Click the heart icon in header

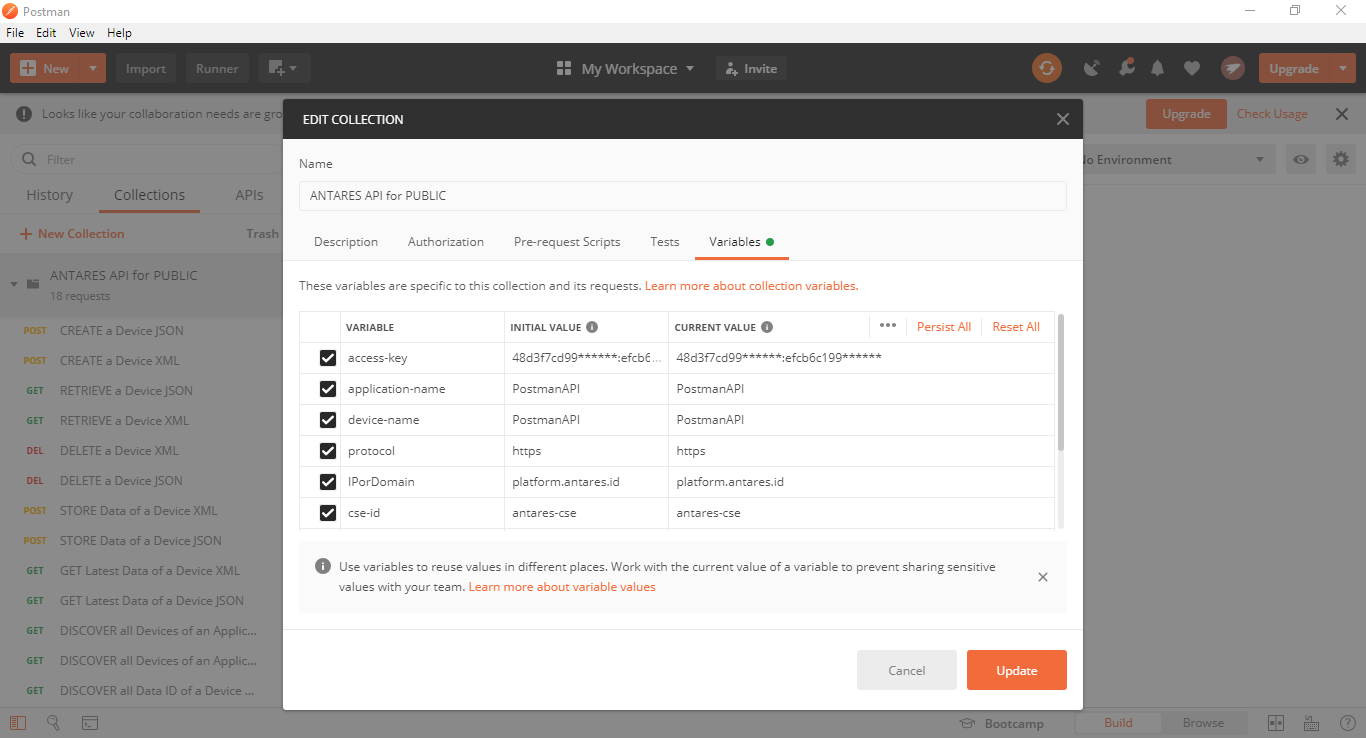(1191, 68)
